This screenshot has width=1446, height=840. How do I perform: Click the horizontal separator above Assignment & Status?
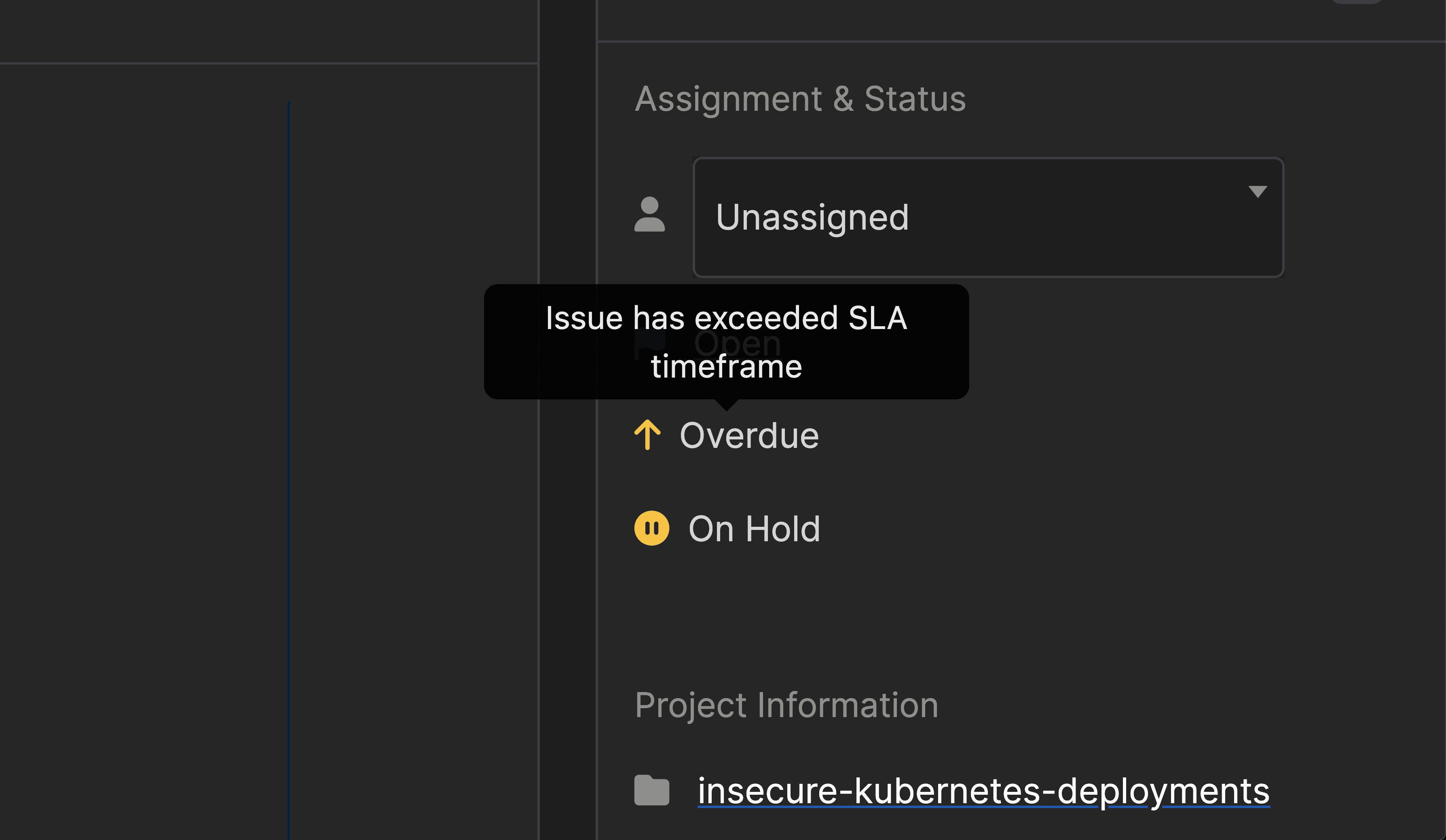(x=1021, y=41)
